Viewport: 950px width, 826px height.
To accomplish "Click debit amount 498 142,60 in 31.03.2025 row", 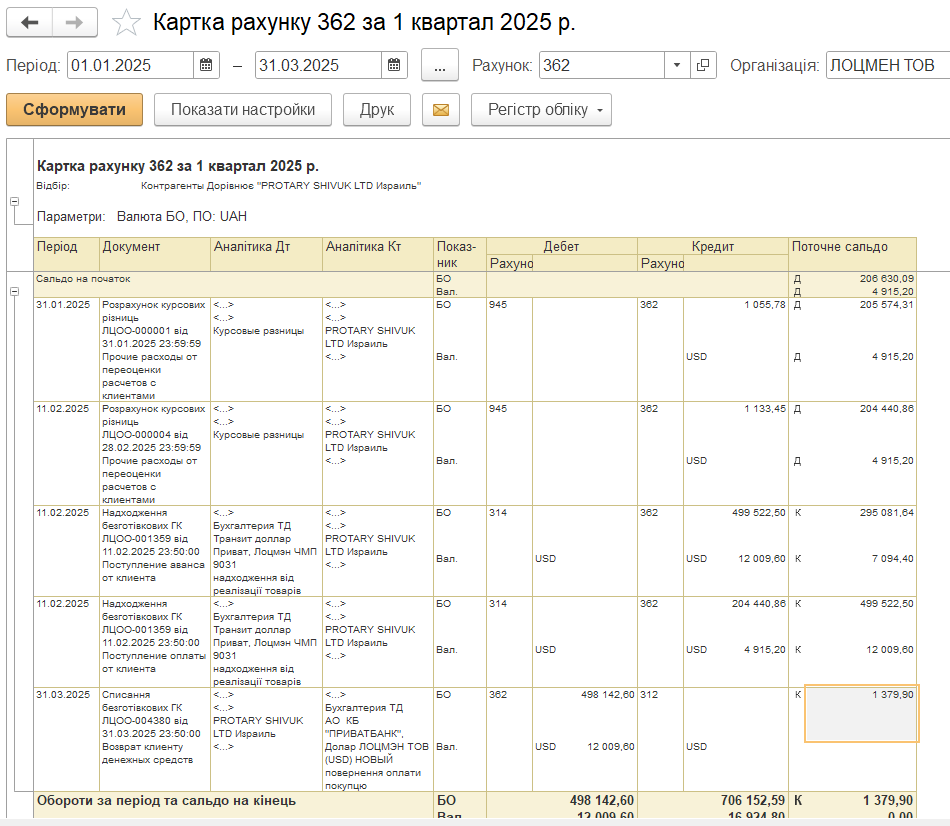I will click(x=608, y=694).
